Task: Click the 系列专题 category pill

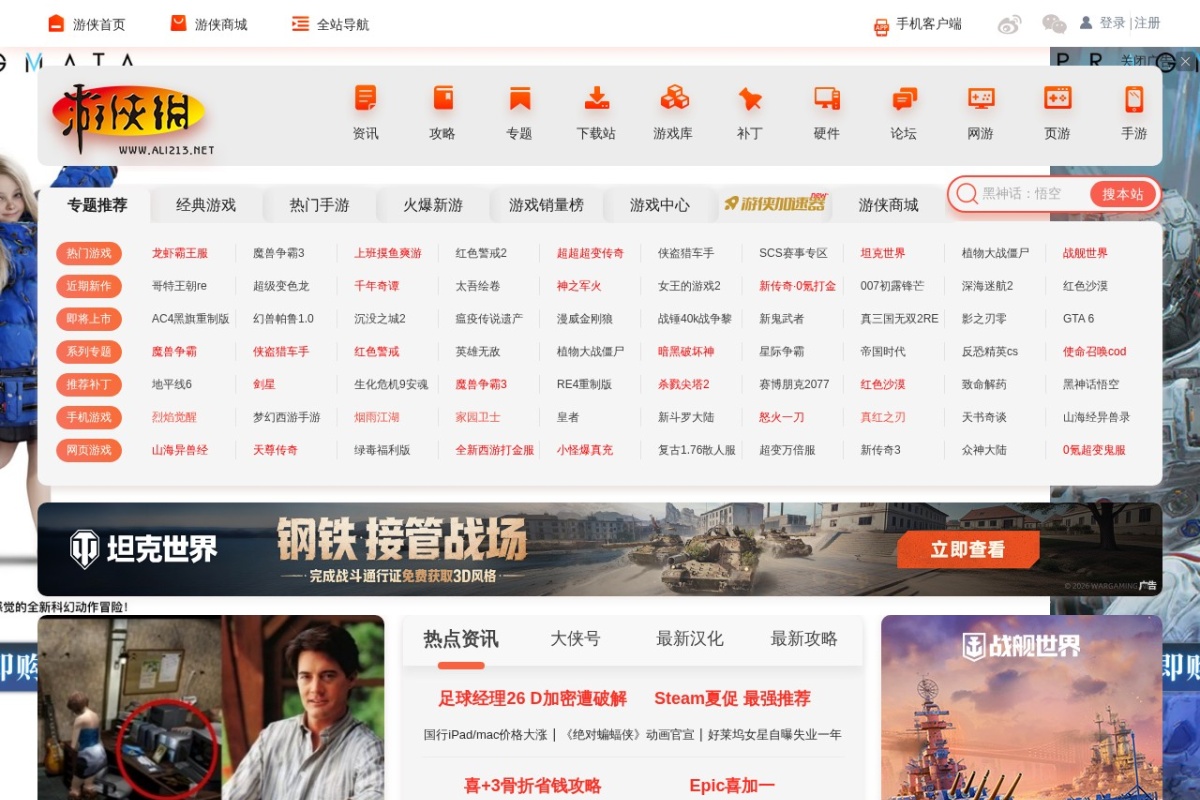Action: click(x=89, y=352)
